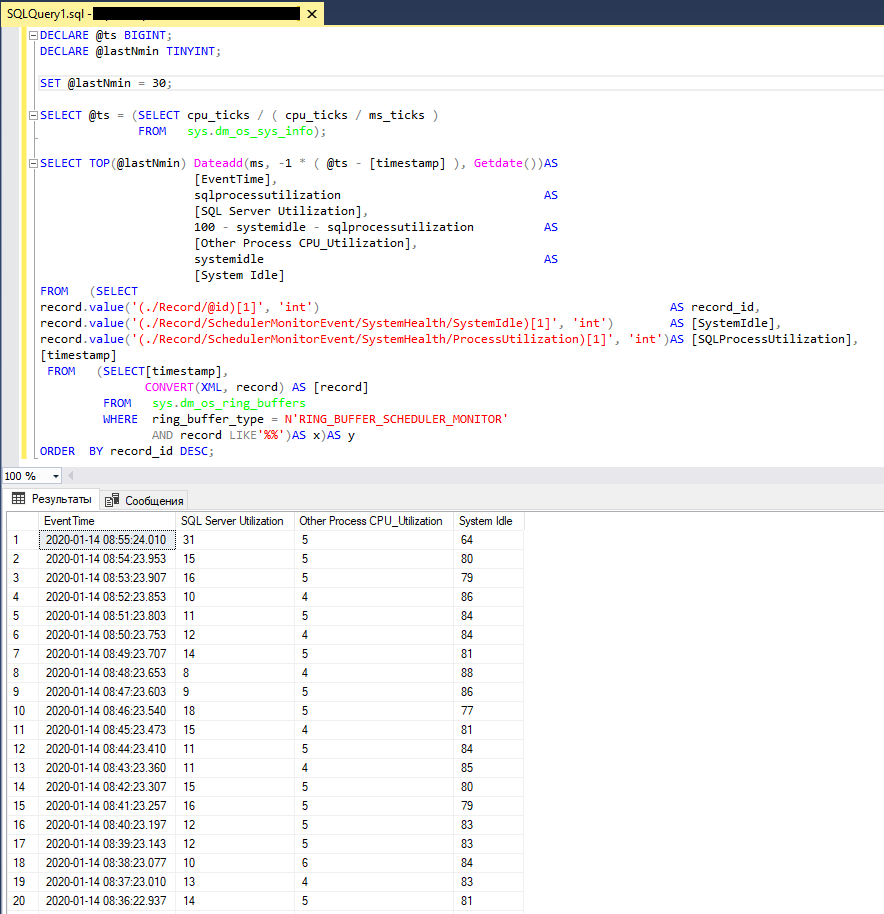
Task: Collapse the SELECT TOP(@lastNmin) block
Action: pyautogui.click(x=33, y=164)
